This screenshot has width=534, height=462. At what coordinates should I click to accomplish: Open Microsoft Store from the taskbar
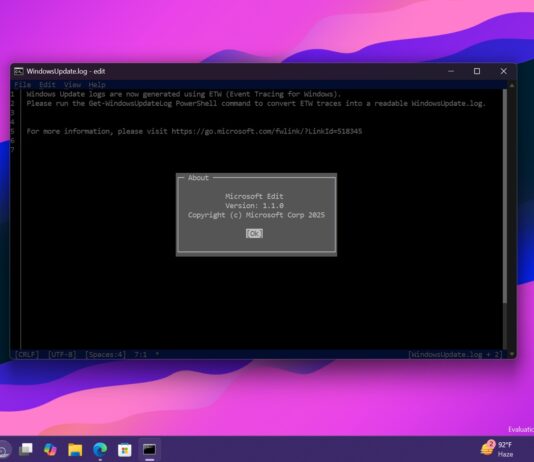tap(125, 450)
